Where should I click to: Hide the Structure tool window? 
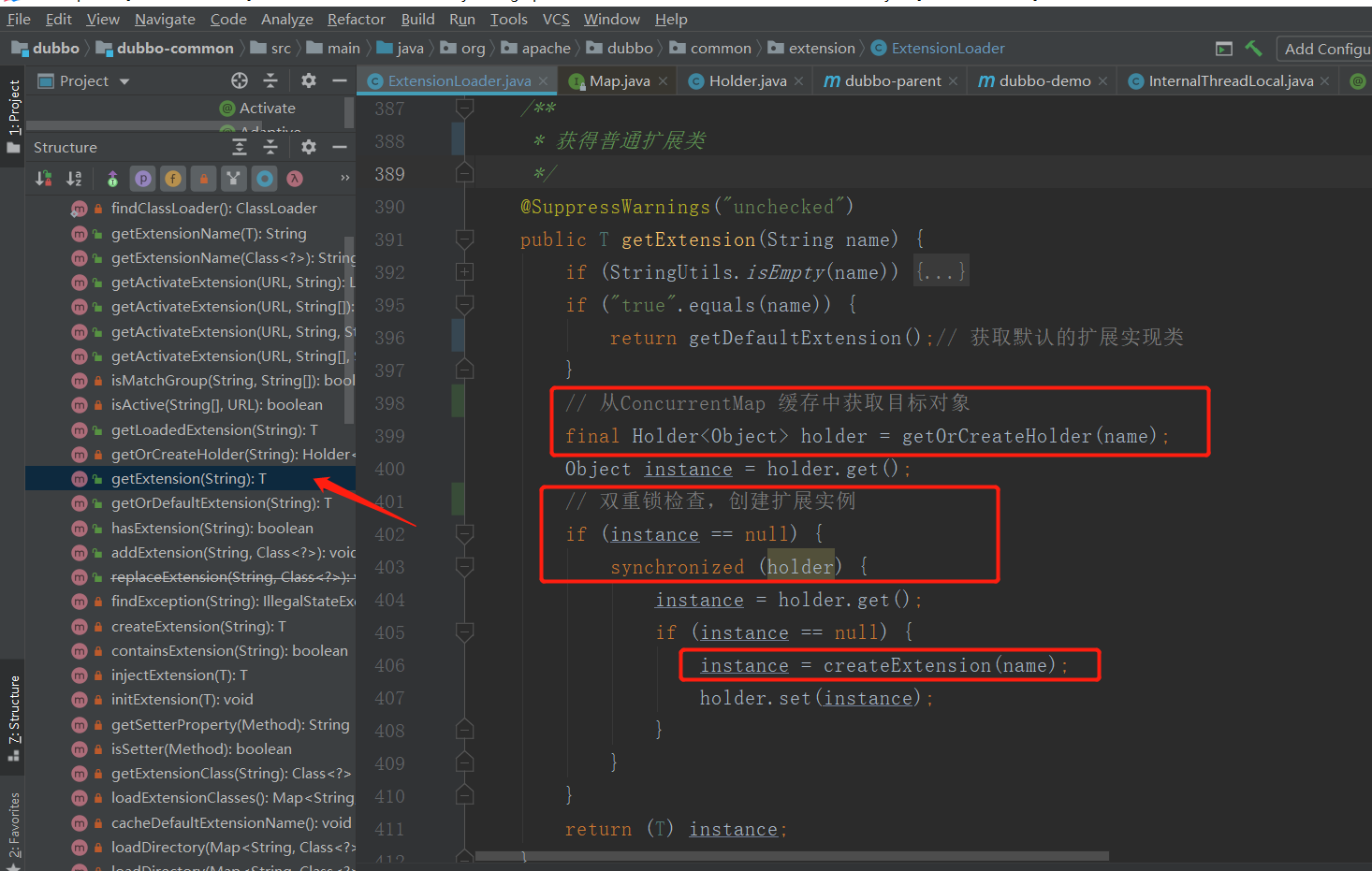[340, 147]
